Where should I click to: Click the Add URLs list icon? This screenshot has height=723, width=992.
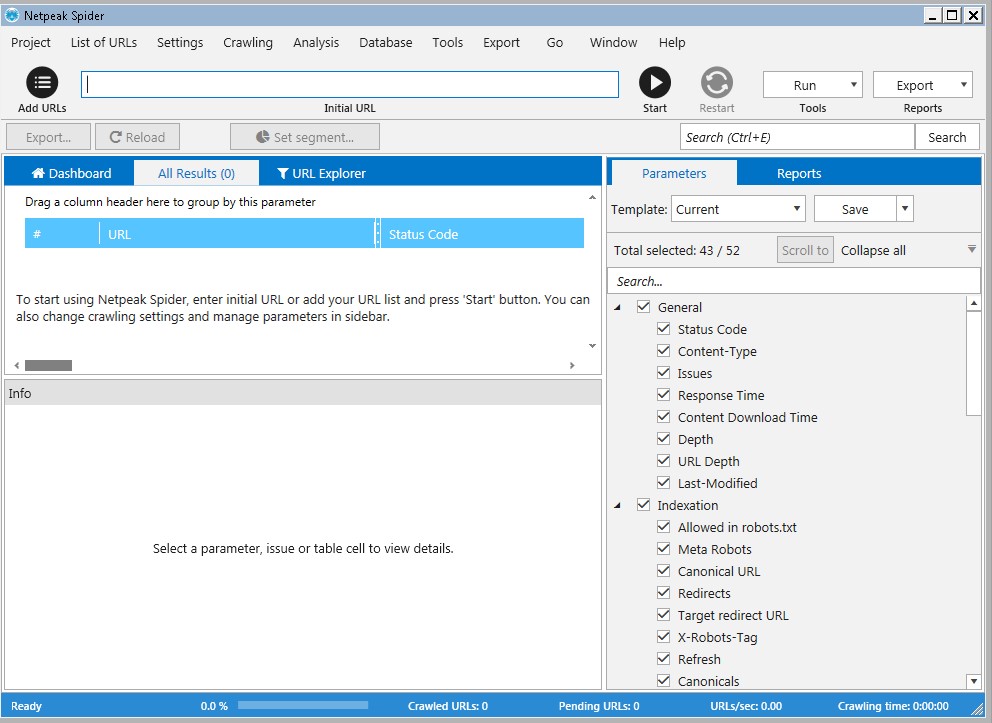pyautogui.click(x=42, y=83)
